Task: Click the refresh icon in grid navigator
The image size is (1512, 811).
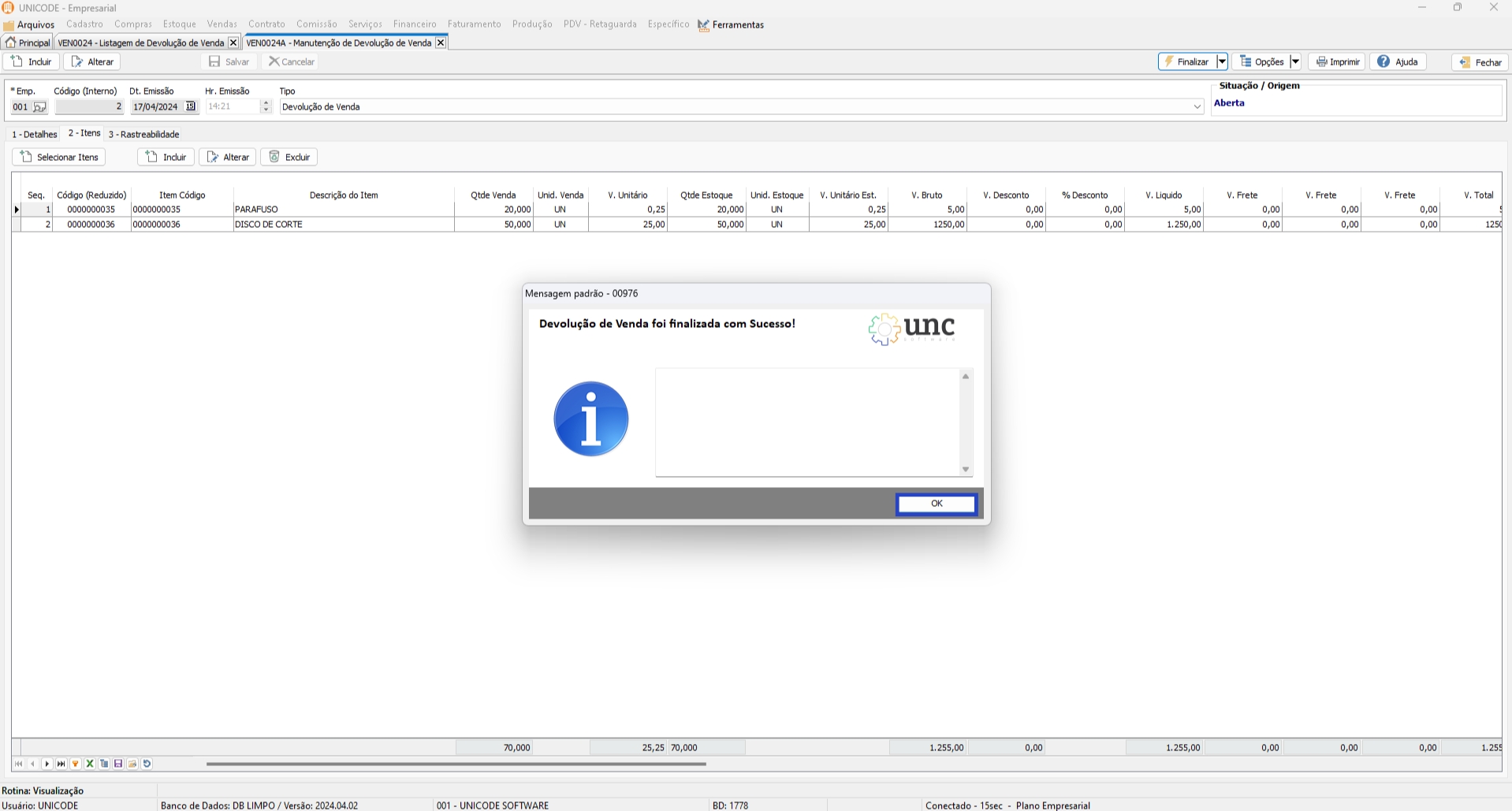Action: (x=147, y=764)
